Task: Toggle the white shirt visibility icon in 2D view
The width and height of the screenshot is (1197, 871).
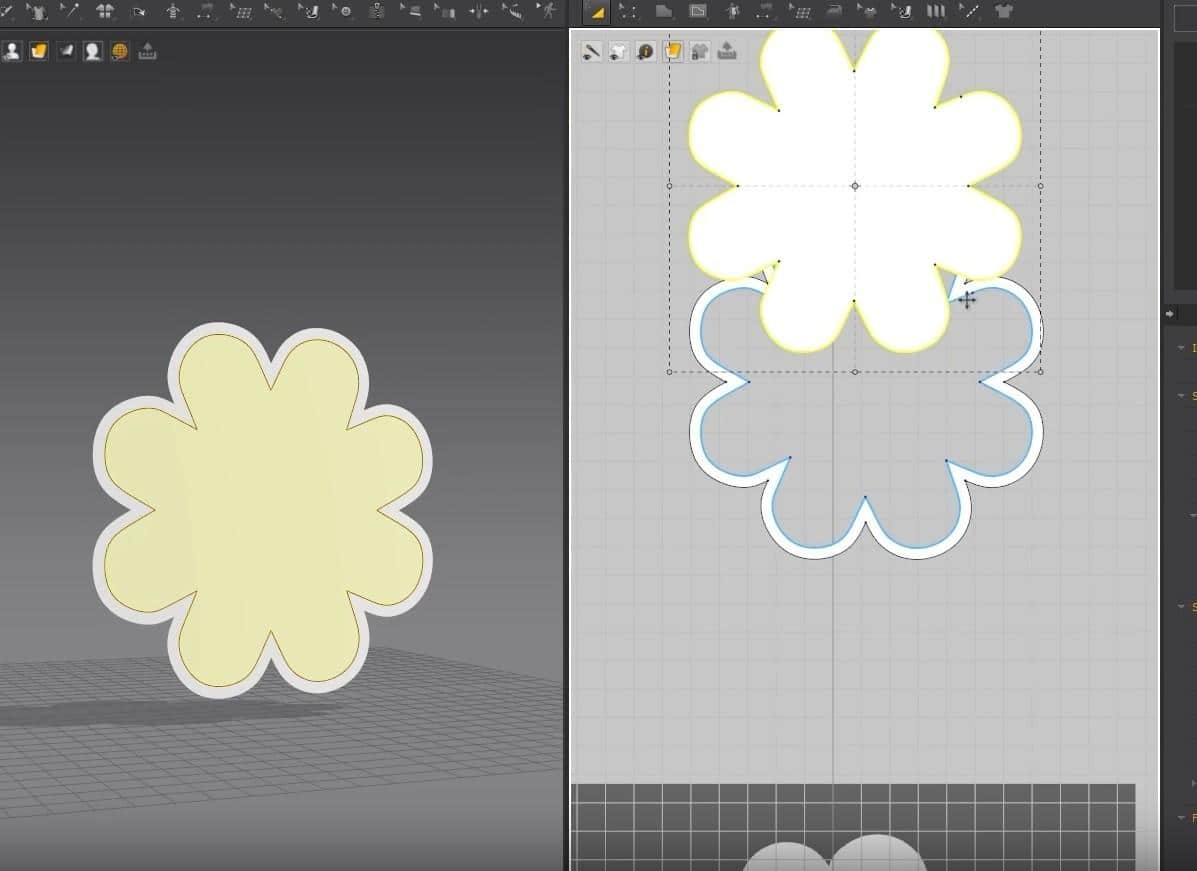Action: (x=618, y=51)
